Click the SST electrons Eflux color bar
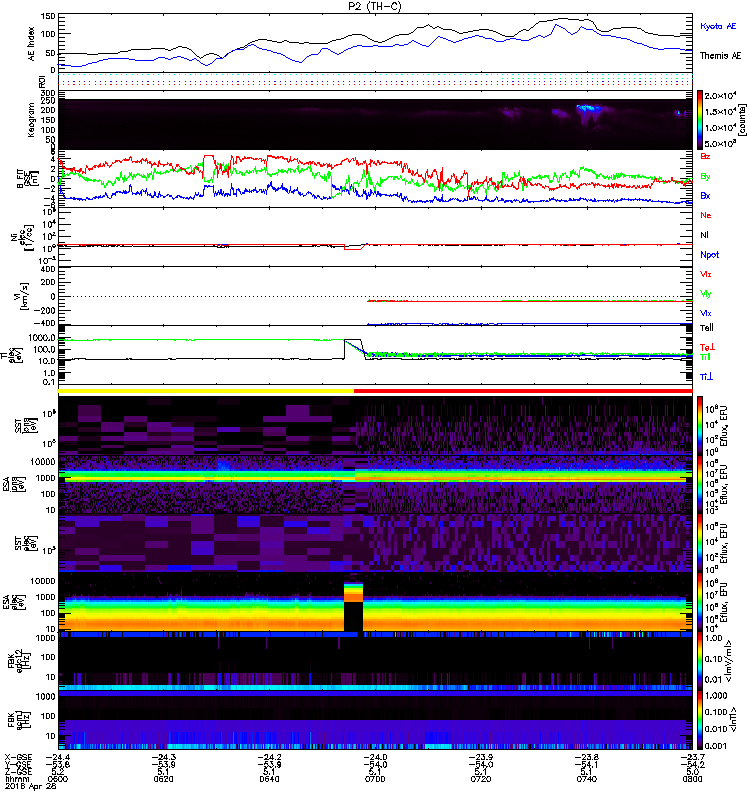Screen dimensions: 750x800 tap(700, 543)
